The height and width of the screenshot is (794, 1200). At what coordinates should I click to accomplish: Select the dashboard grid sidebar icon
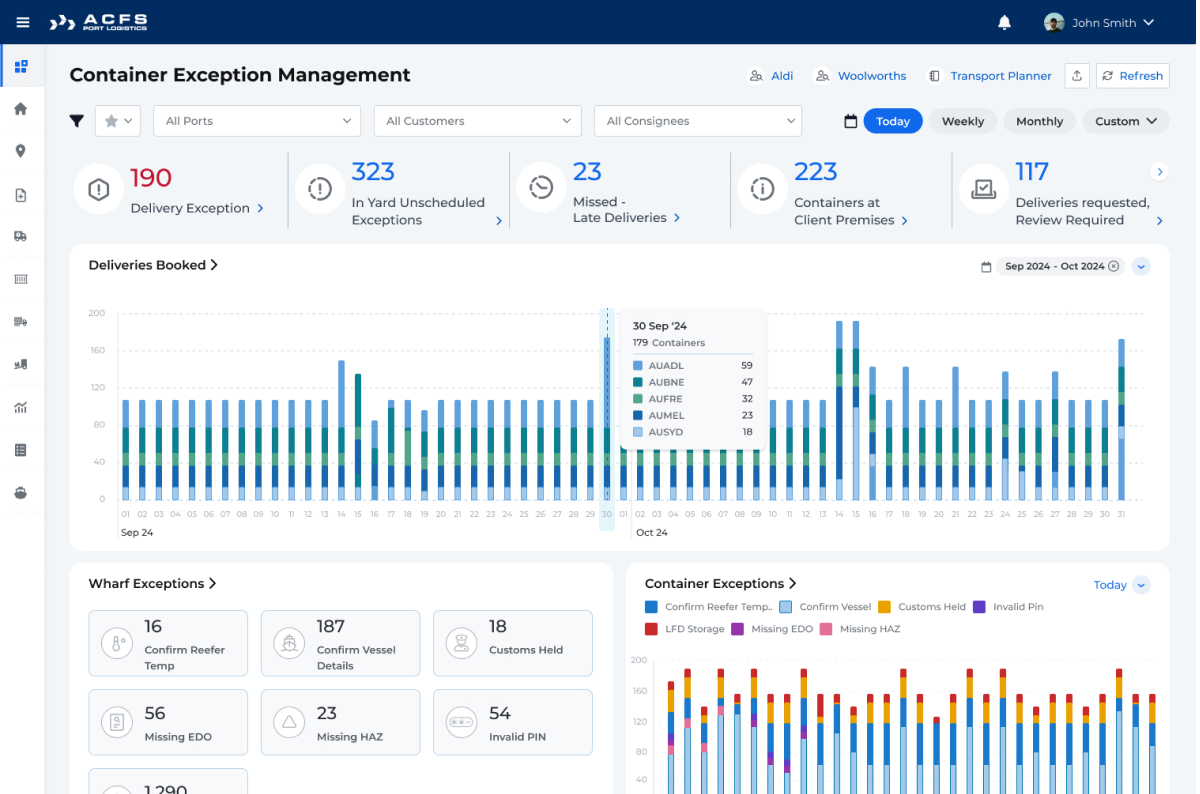pos(21,67)
